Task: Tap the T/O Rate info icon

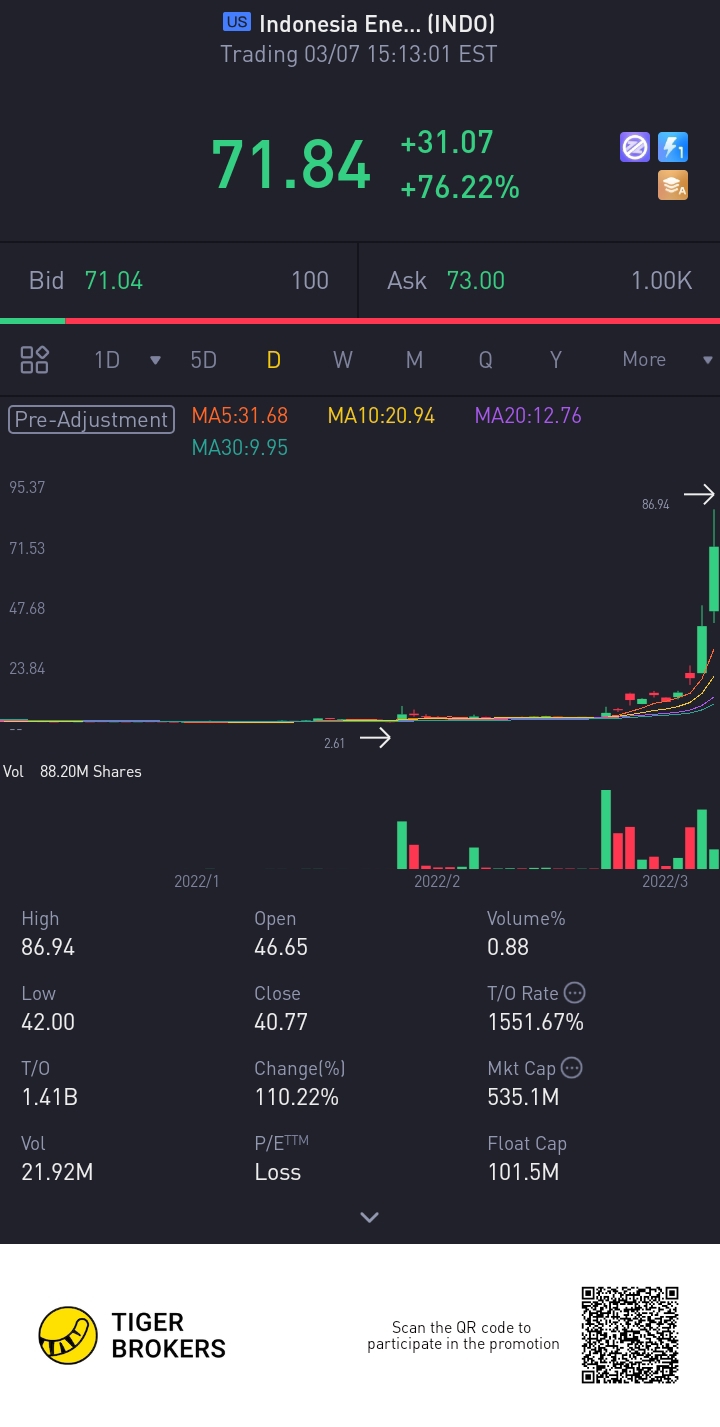Action: [575, 993]
